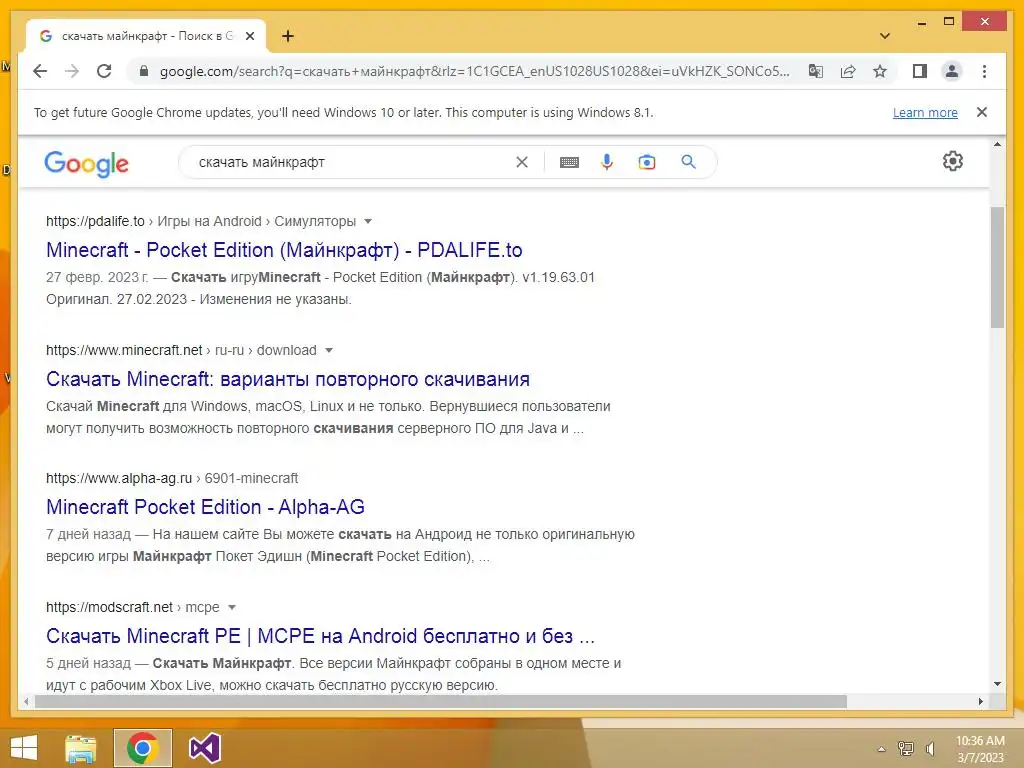Click the https://www.alpha-ag.ru breadcrumb text
Viewport: 1024px width, 768px height.
119,479
